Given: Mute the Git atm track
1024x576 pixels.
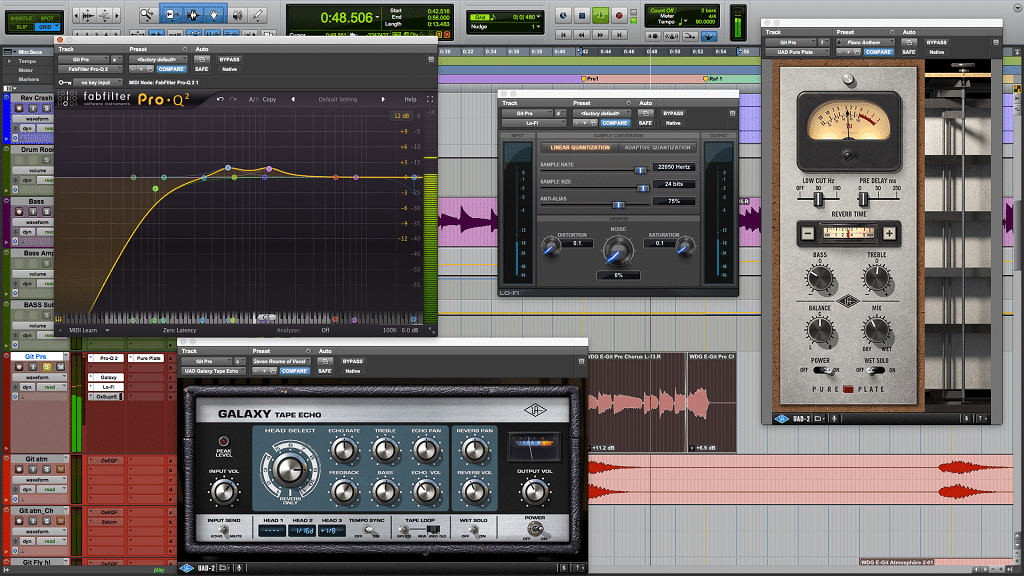Looking at the screenshot, I should (x=60, y=470).
